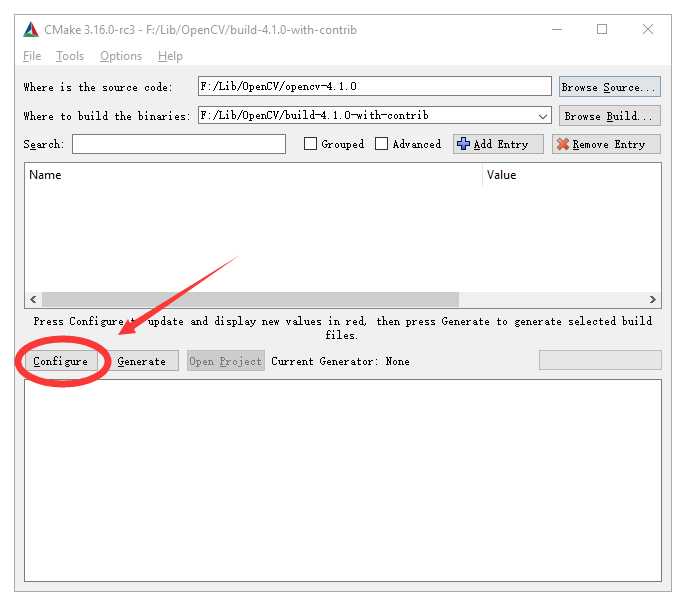Maximize the CMake window
Image resolution: width=687 pixels, height=610 pixels.
point(602,30)
